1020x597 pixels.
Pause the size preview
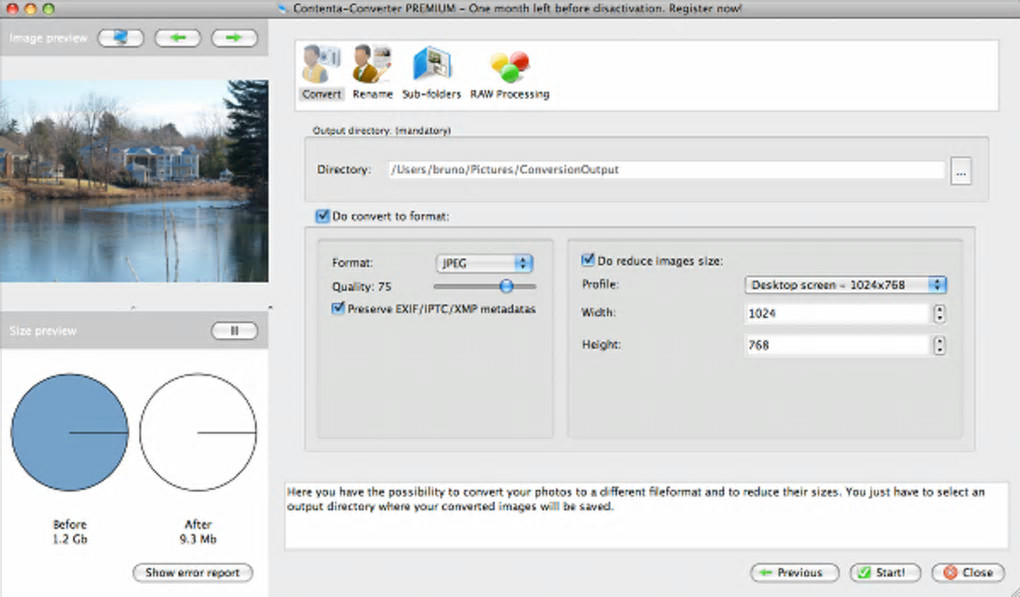234,330
